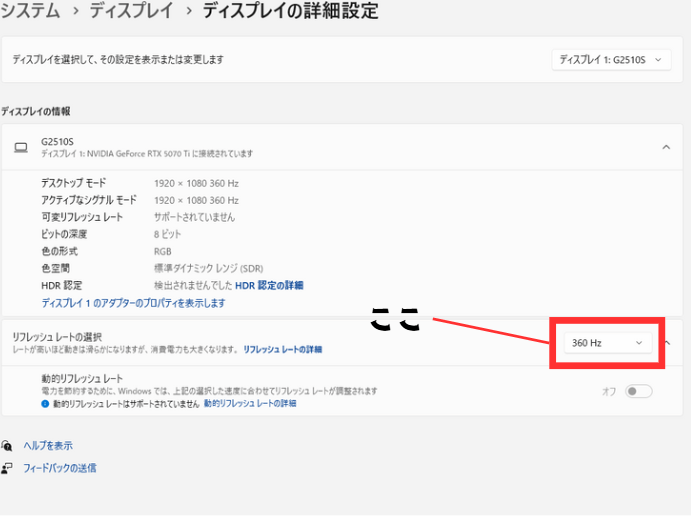The image size is (691, 516).
Task: Select the アクティブなシグナル モード value text
Action: click(x=197, y=200)
